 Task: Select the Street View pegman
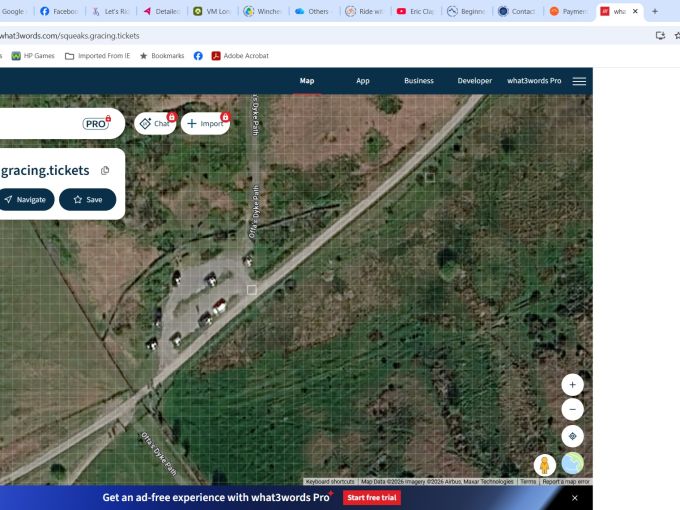(545, 465)
